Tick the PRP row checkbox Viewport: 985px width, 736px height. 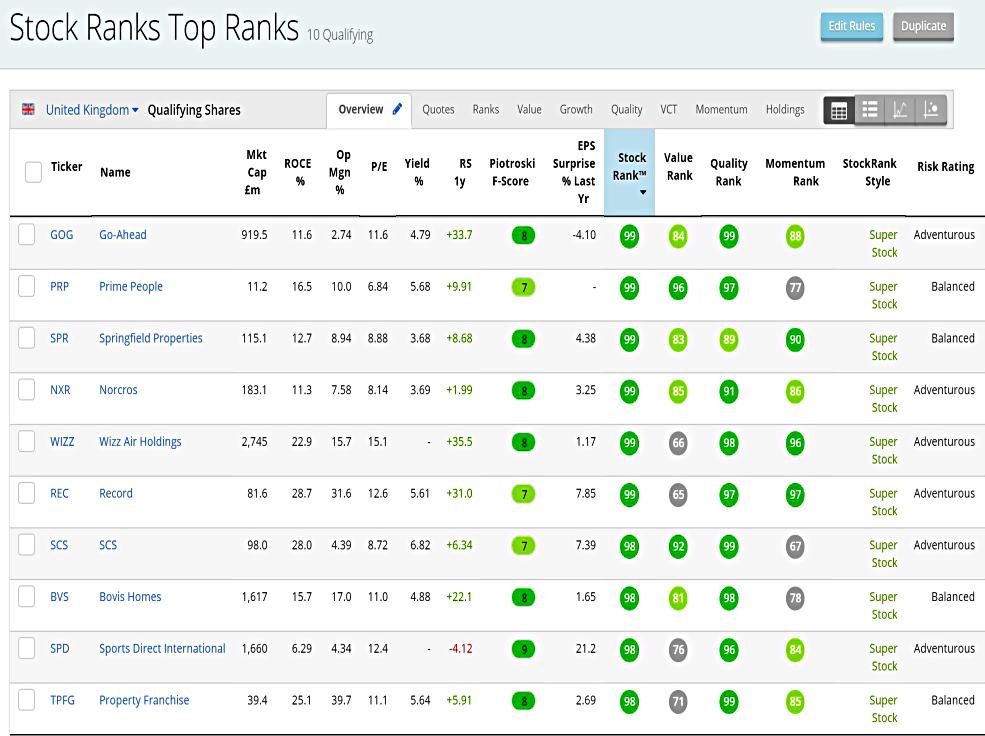point(26,286)
